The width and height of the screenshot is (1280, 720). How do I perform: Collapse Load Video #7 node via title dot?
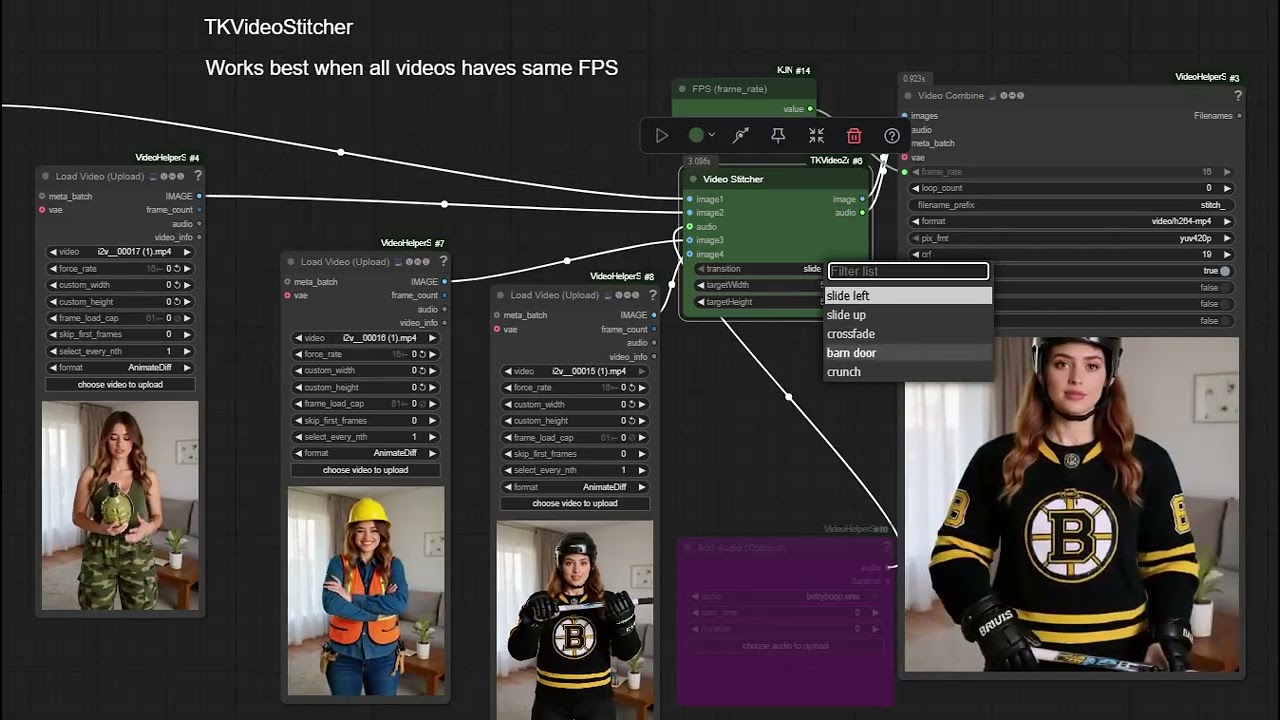[290, 262]
